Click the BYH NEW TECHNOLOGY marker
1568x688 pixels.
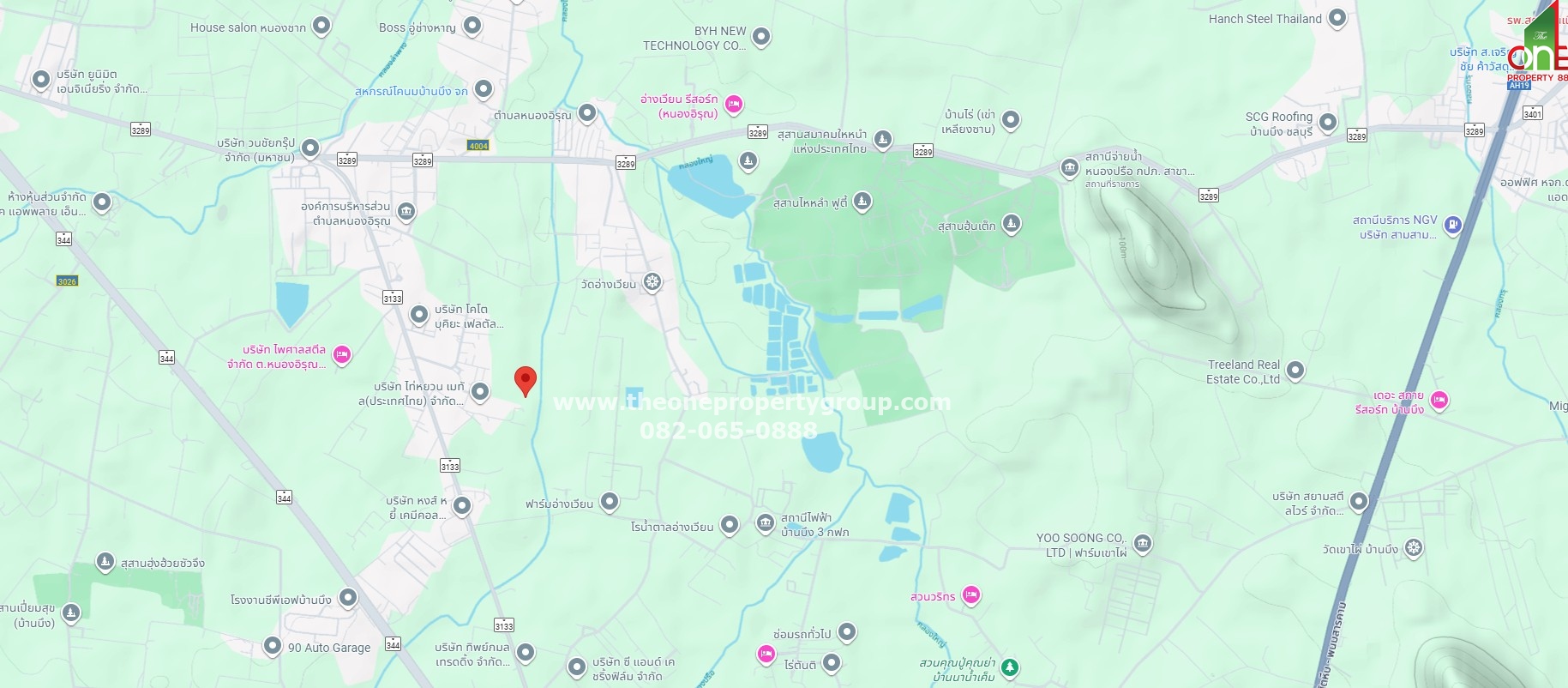pyautogui.click(x=761, y=37)
